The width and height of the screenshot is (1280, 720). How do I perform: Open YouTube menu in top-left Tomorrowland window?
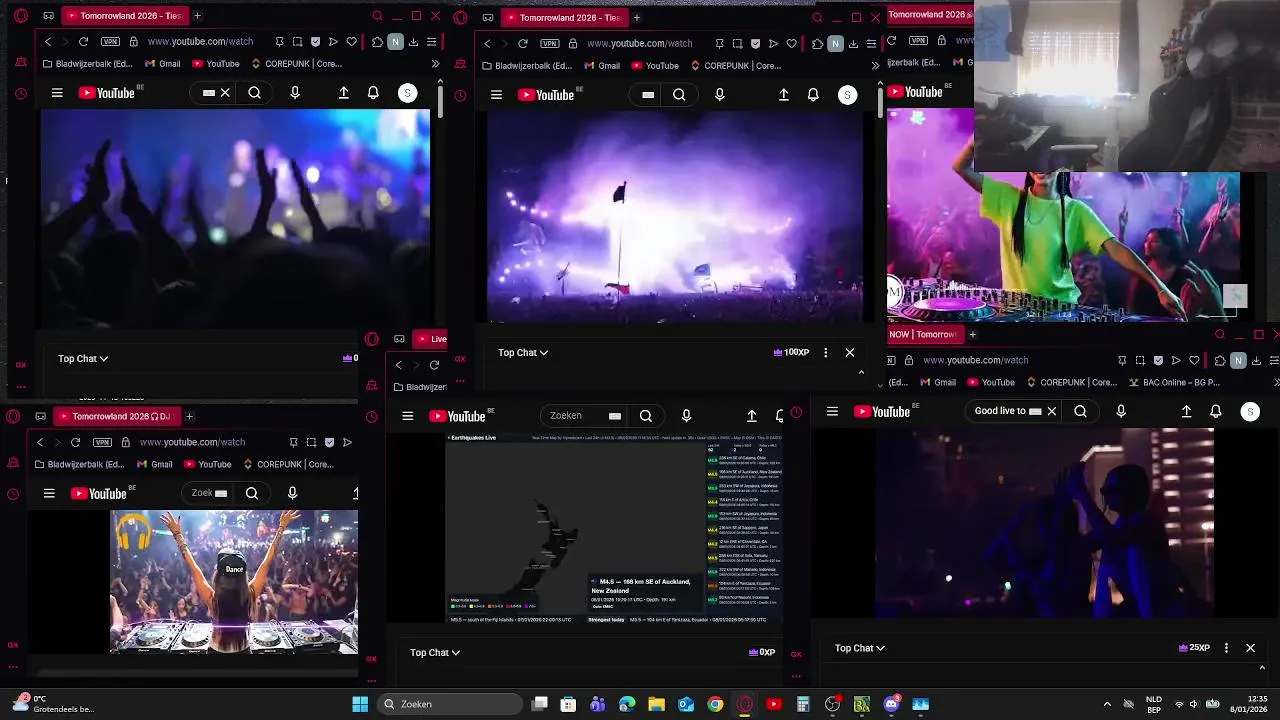coord(57,93)
